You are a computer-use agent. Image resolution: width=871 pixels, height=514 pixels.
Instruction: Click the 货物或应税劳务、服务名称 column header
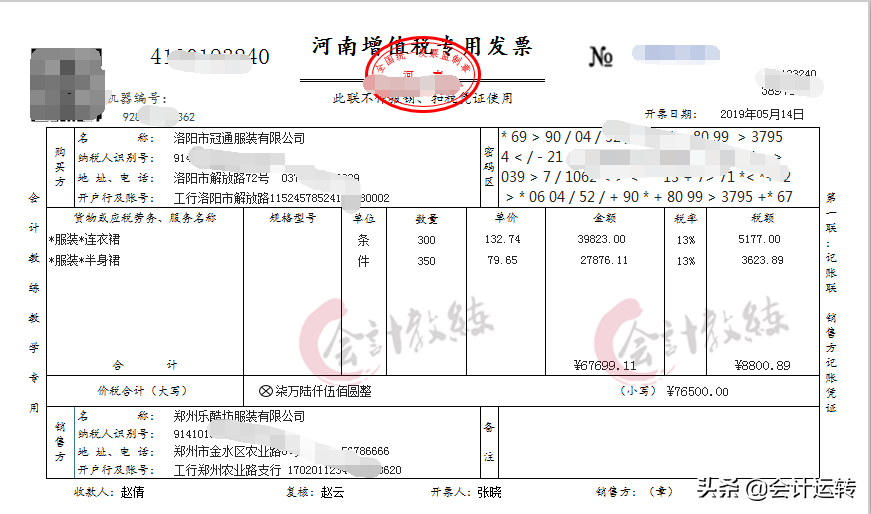145,218
